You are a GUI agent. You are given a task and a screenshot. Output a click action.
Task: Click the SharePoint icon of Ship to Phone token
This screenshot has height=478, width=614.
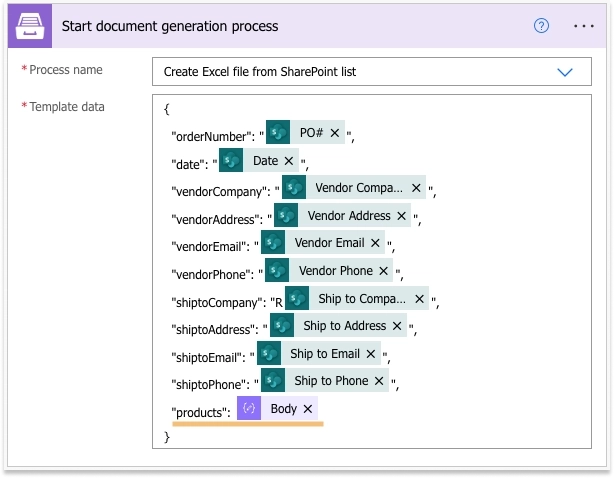coord(273,380)
